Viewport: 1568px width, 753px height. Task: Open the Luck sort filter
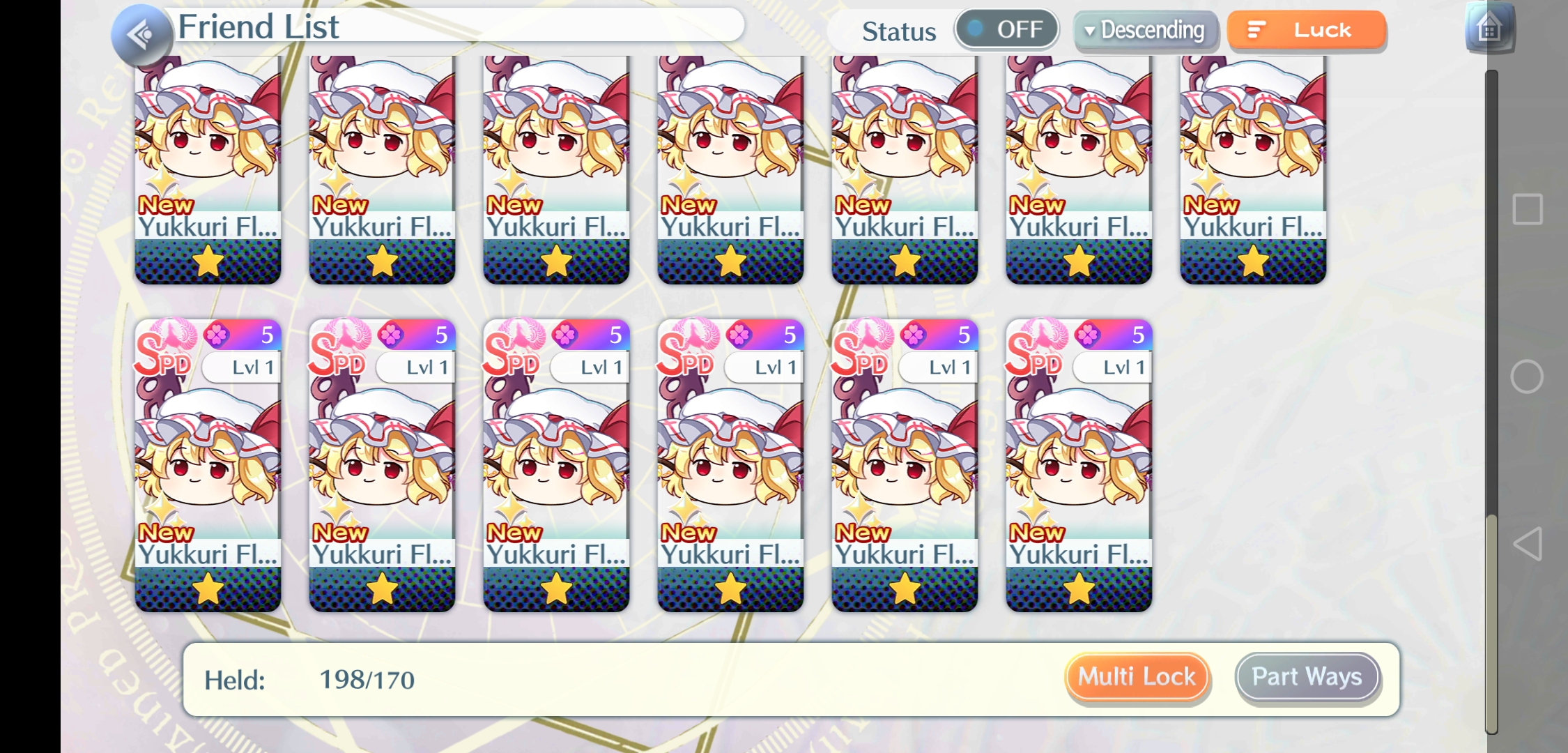point(1307,30)
